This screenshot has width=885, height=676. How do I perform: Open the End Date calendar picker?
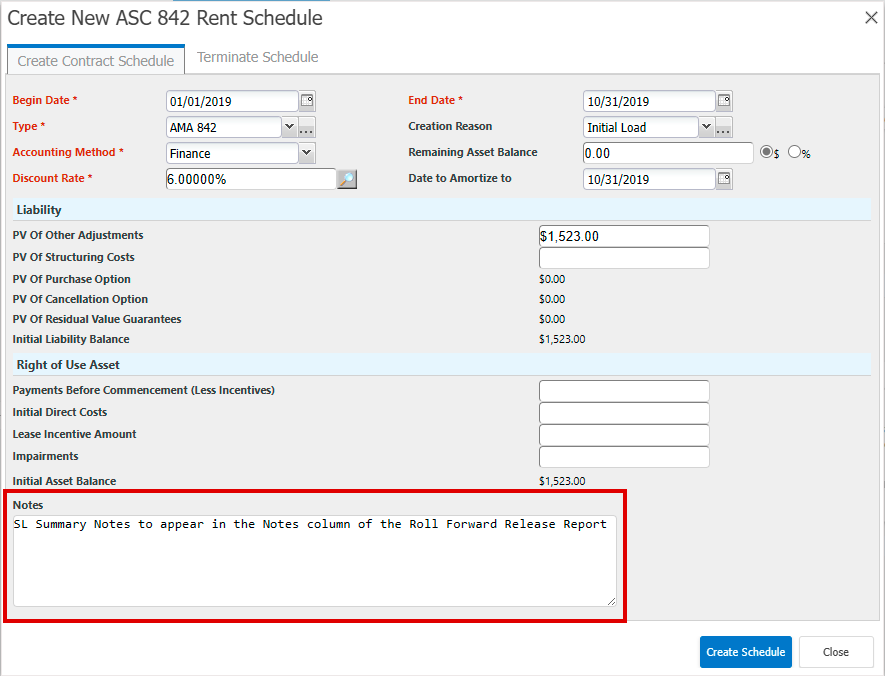pyautogui.click(x=724, y=101)
